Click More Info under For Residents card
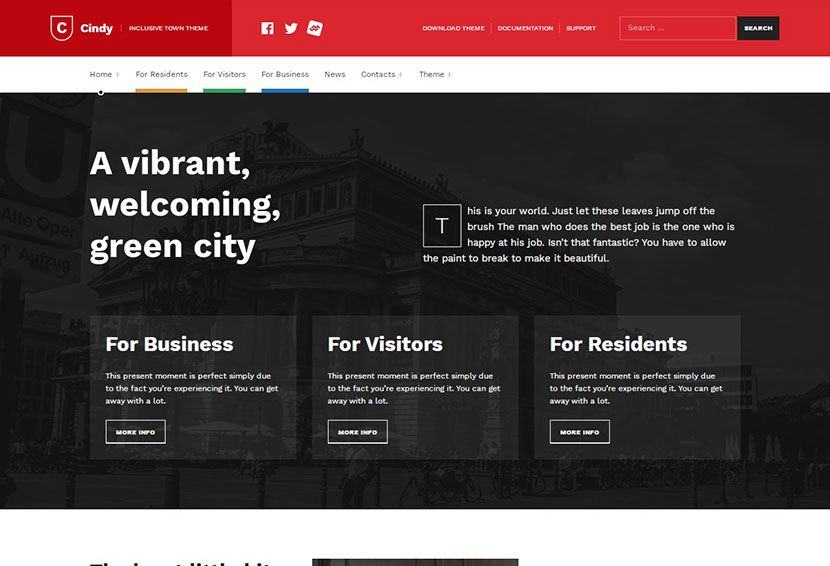The image size is (830, 566). click(x=579, y=432)
